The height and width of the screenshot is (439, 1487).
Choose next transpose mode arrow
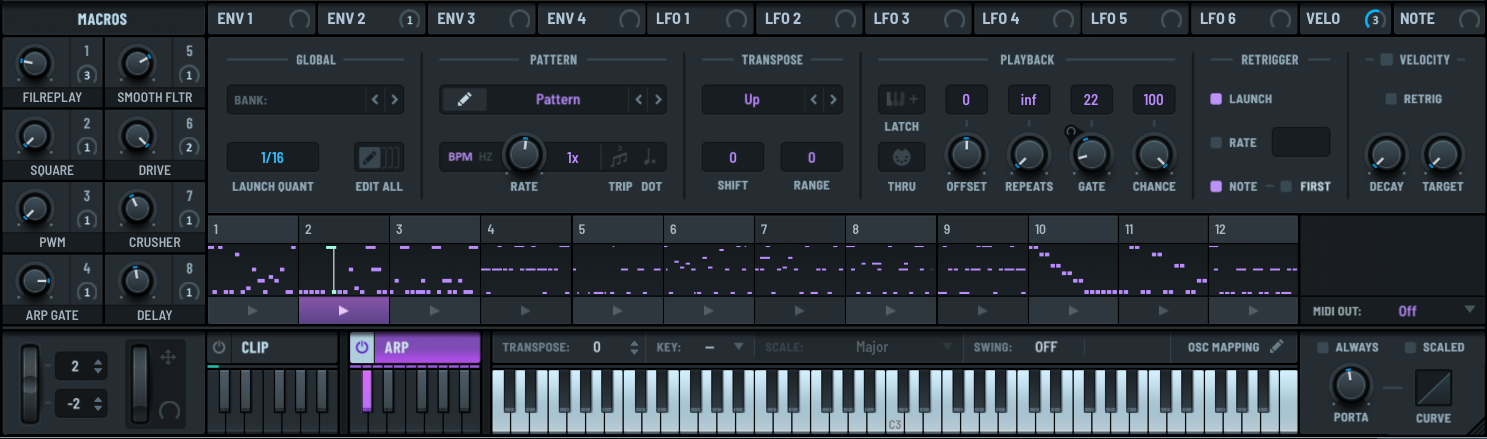[832, 99]
